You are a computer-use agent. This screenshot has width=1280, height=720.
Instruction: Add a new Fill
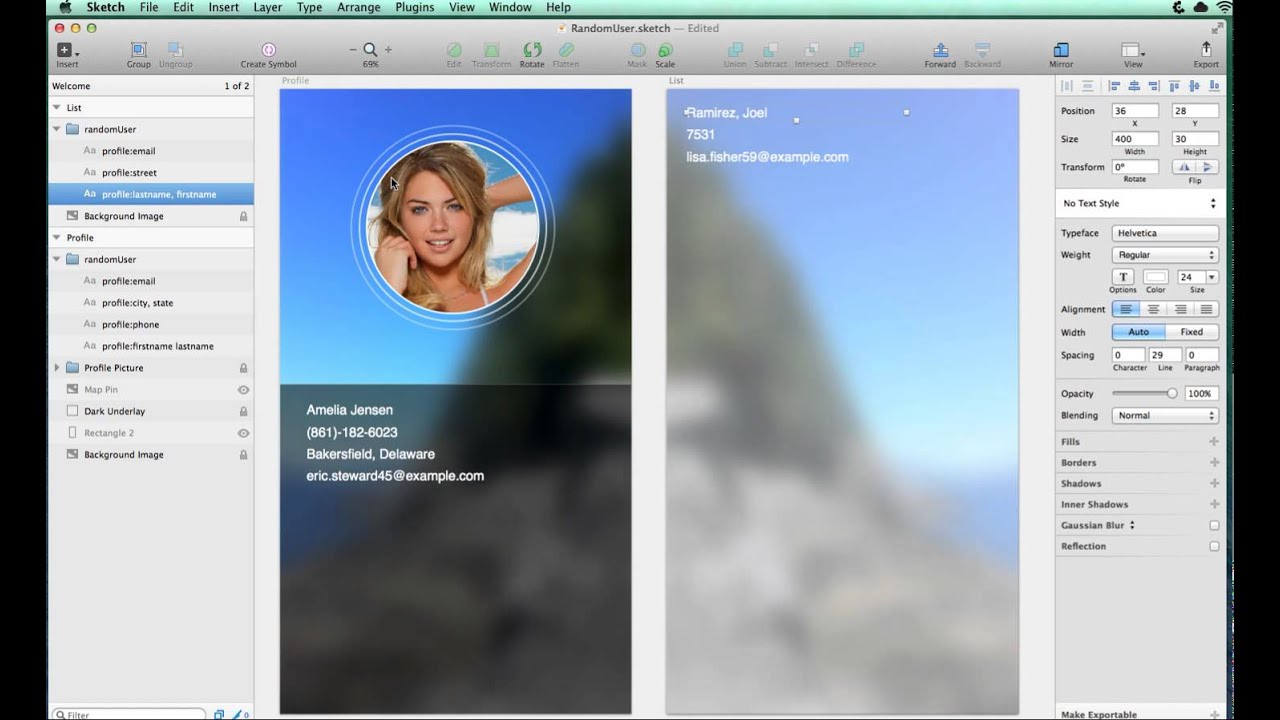coord(1214,441)
